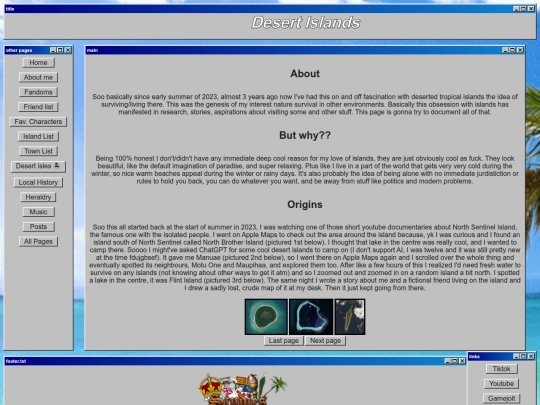Open the Music page
The height and width of the screenshot is (405, 540).
click(38, 212)
